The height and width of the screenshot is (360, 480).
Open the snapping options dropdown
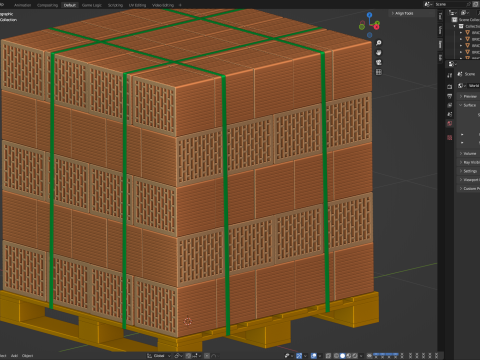196,355
